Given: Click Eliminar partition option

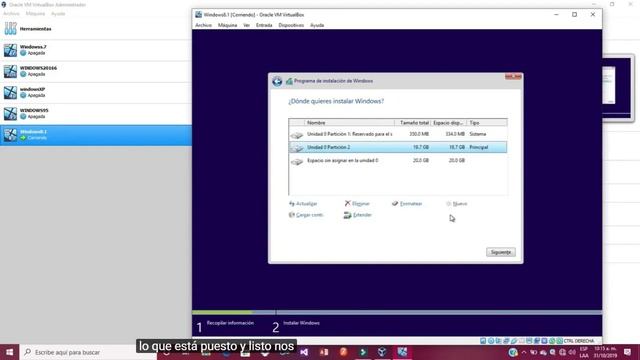Looking at the screenshot, I should click(x=357, y=204).
